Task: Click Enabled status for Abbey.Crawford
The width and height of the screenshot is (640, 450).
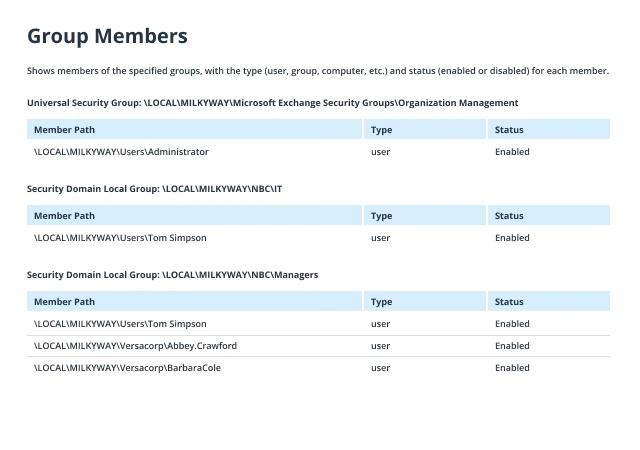Action: [x=512, y=346]
